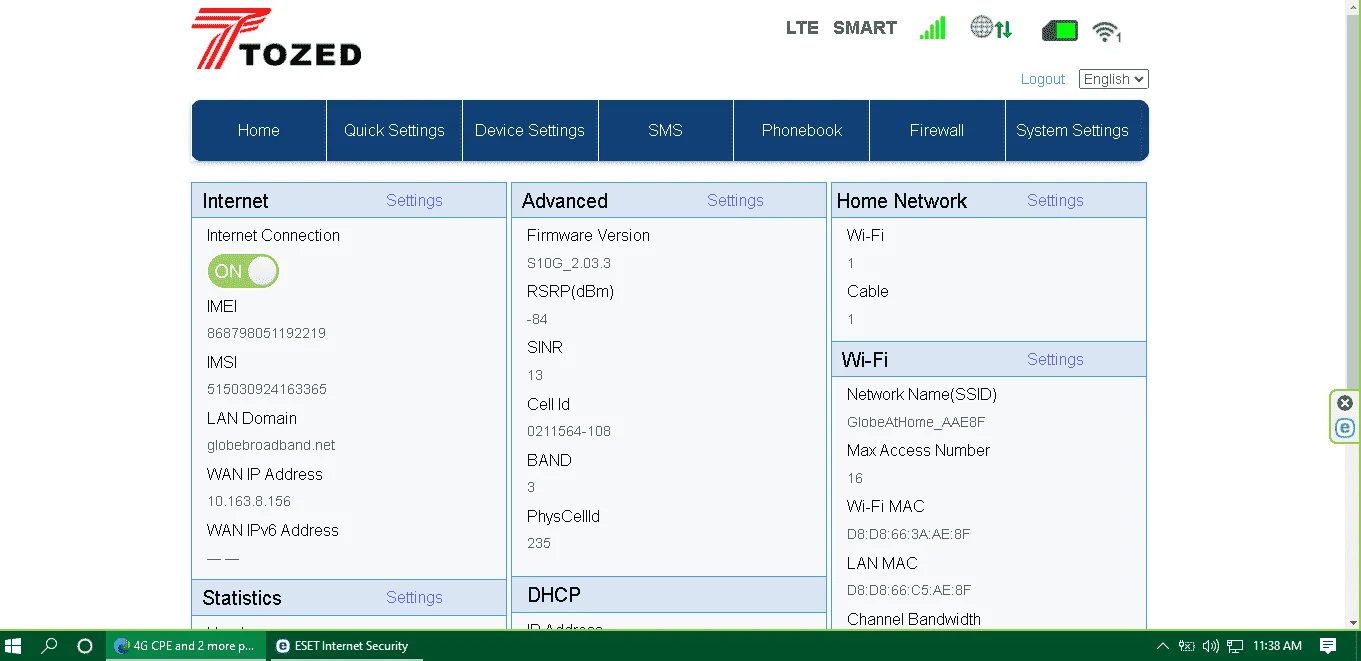This screenshot has width=1361, height=661.
Task: Click the LTE network type indicator
Action: (802, 28)
